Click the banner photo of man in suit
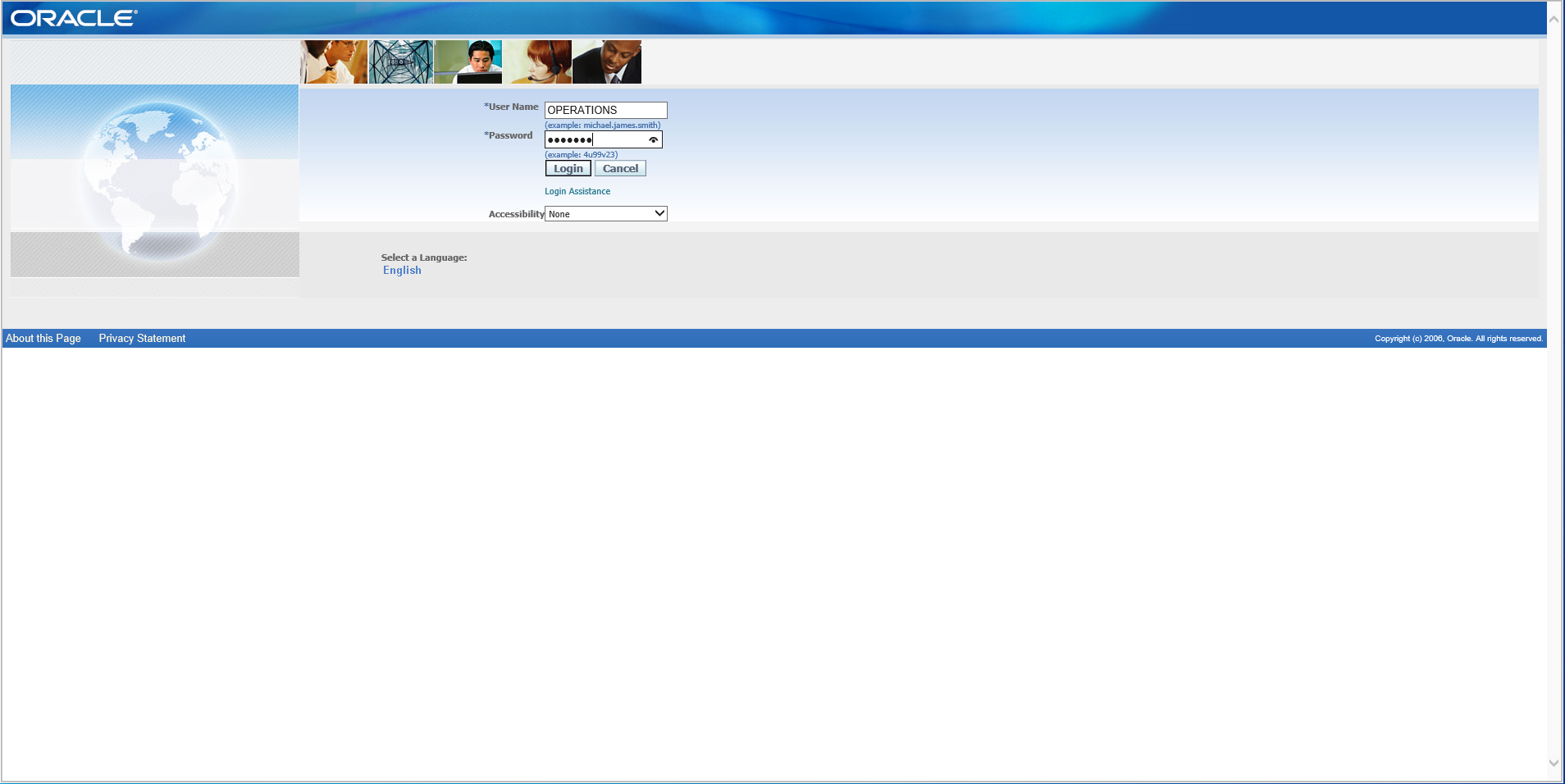 tap(607, 62)
